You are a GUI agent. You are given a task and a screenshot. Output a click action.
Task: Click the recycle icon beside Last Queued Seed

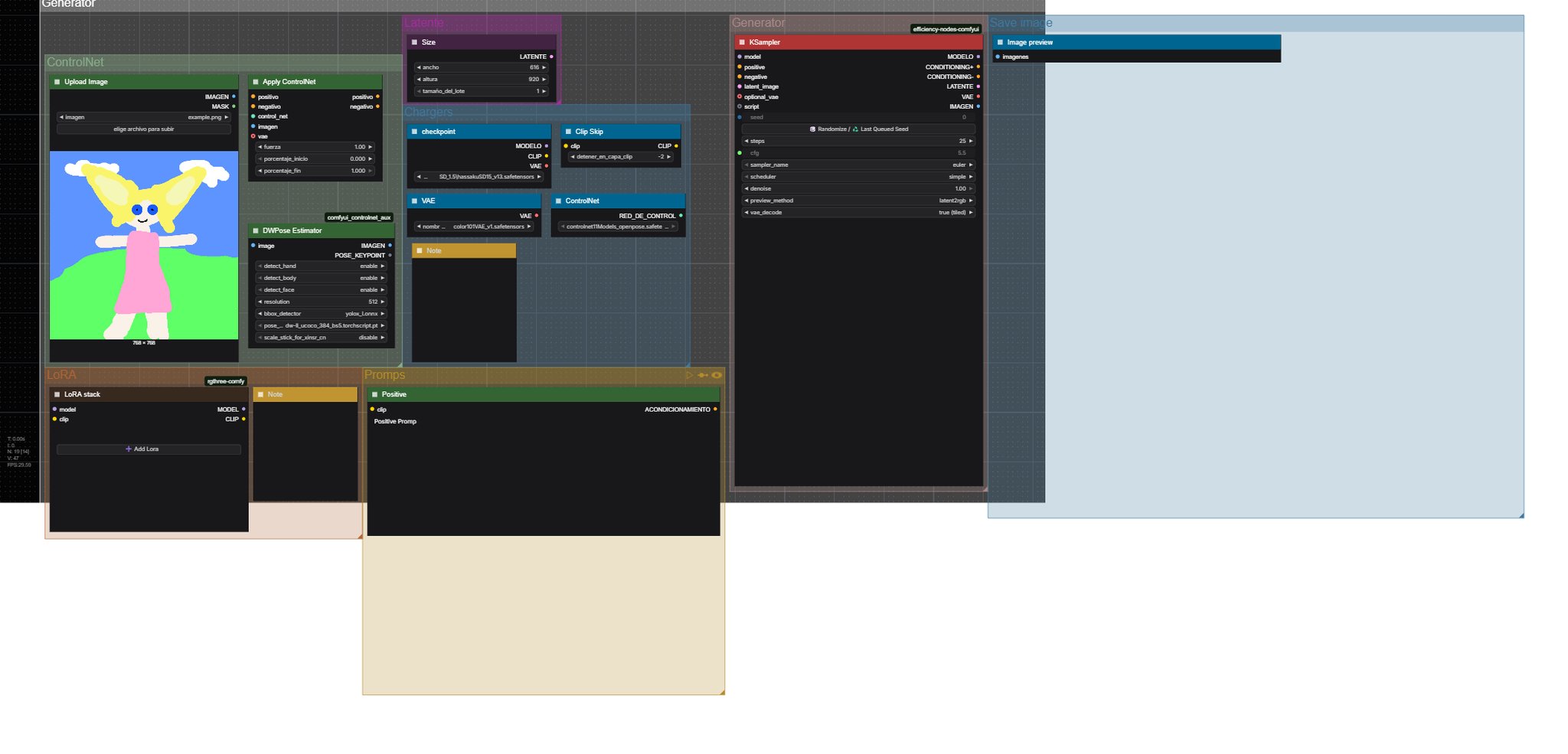tap(856, 129)
